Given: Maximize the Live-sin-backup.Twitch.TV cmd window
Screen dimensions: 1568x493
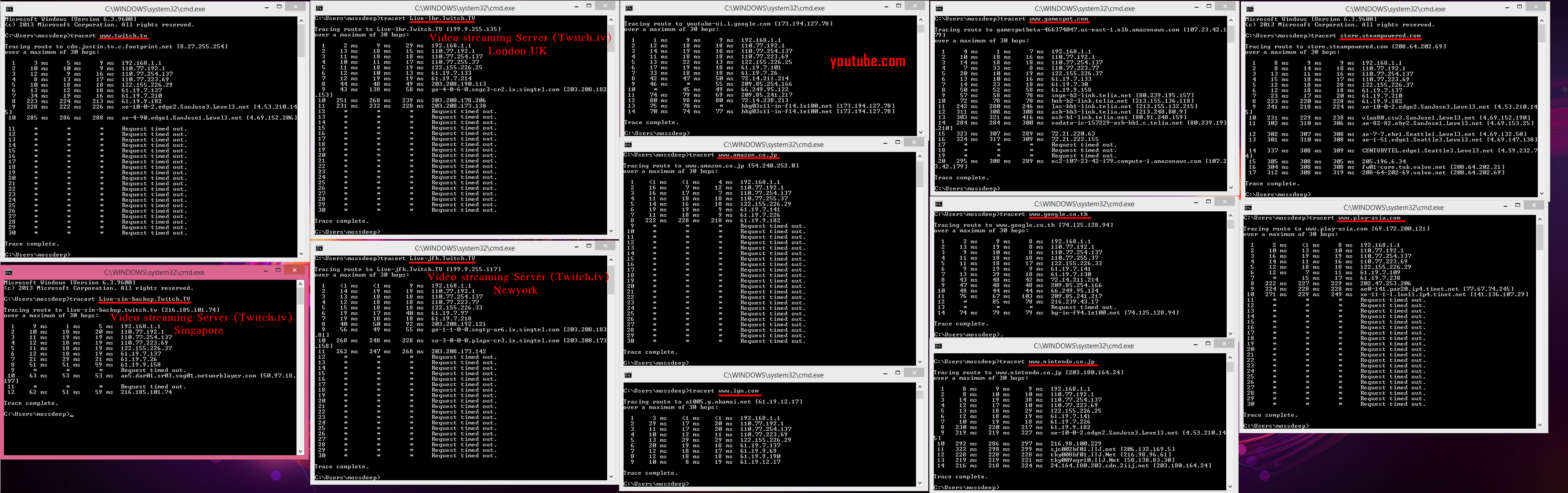Looking at the screenshot, I should click(278, 270).
